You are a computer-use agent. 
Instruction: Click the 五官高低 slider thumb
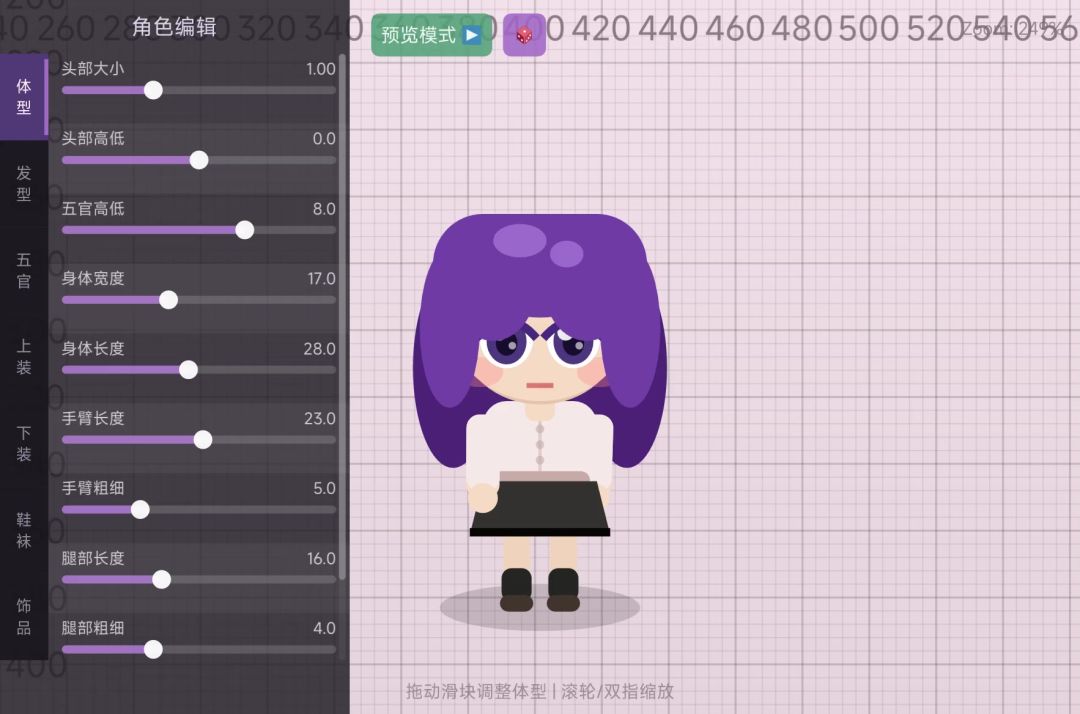pyautogui.click(x=244, y=230)
